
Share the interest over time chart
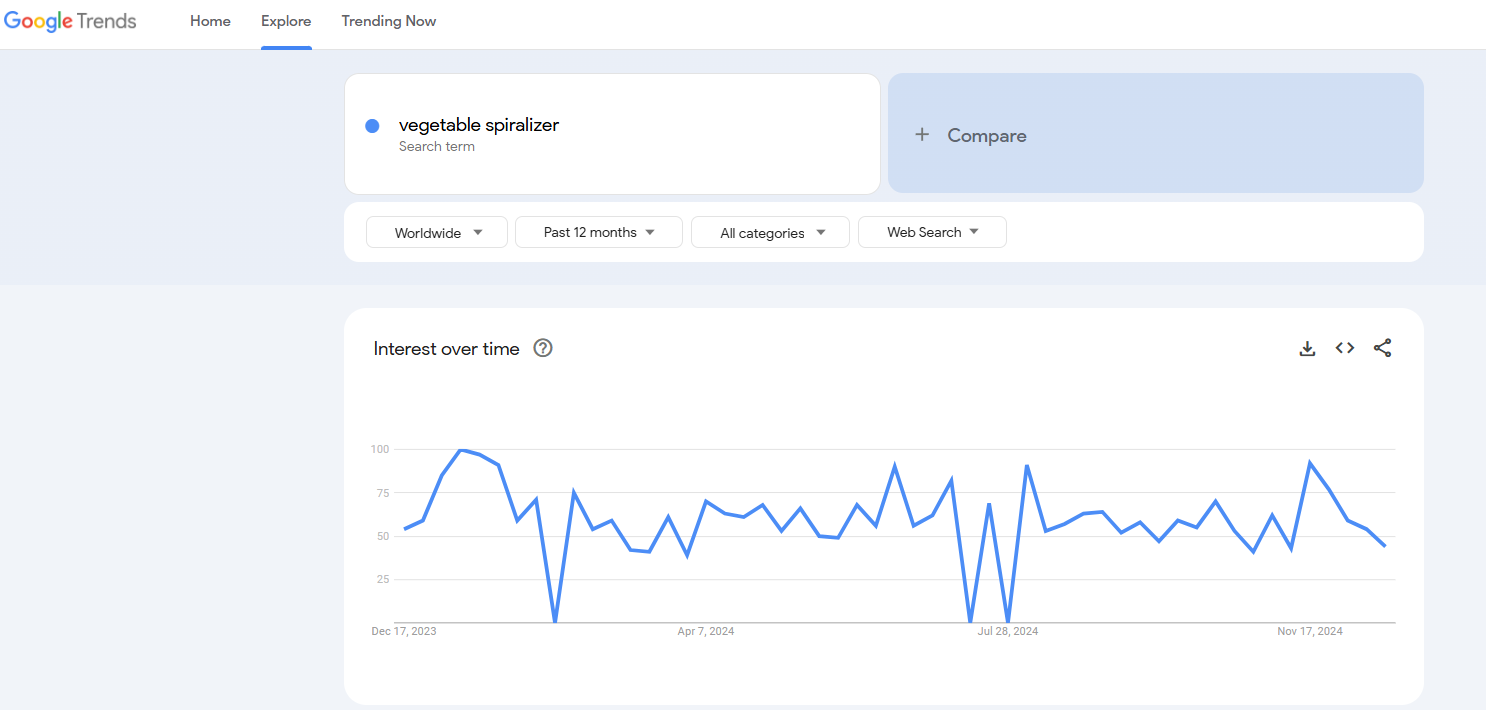tap(1382, 348)
